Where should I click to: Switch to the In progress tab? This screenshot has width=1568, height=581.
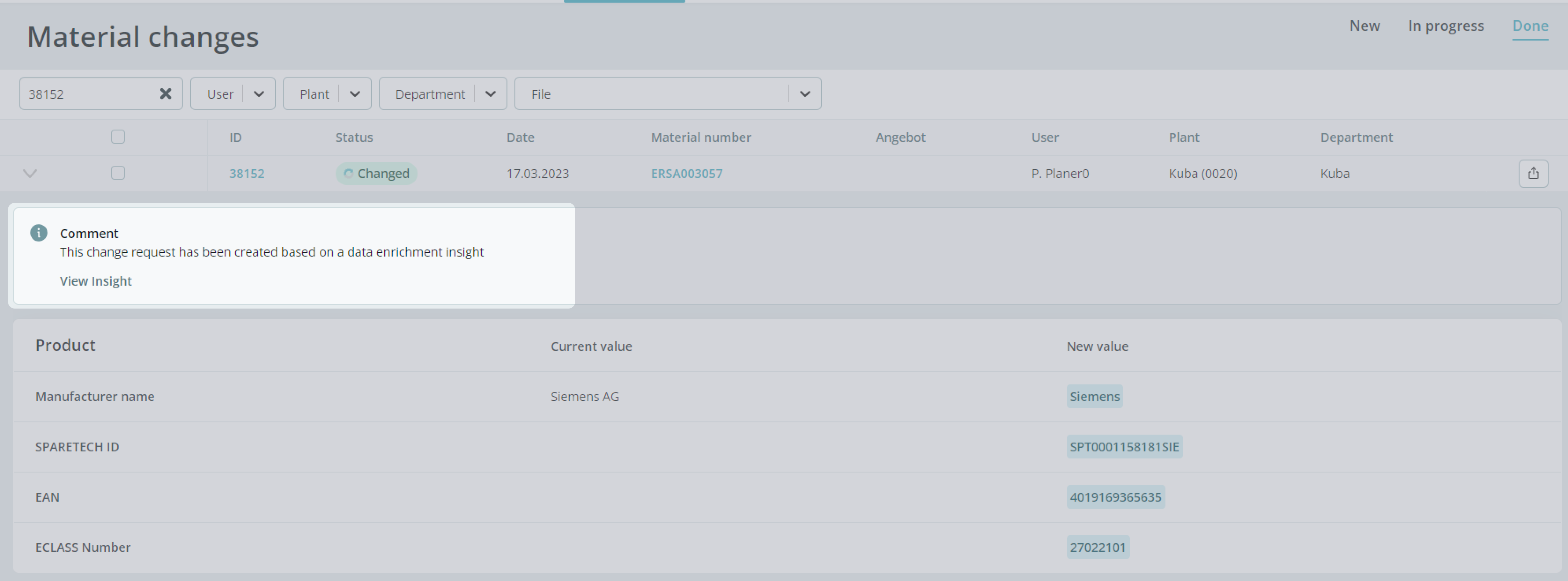point(1446,26)
